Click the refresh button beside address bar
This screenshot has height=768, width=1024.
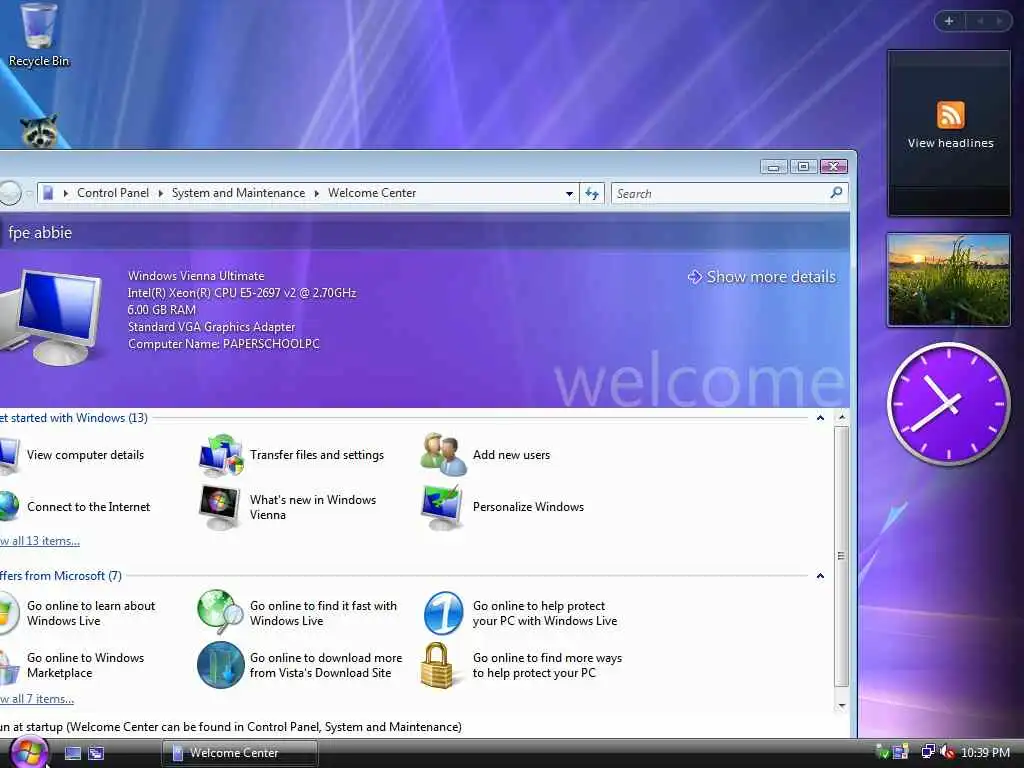592,193
